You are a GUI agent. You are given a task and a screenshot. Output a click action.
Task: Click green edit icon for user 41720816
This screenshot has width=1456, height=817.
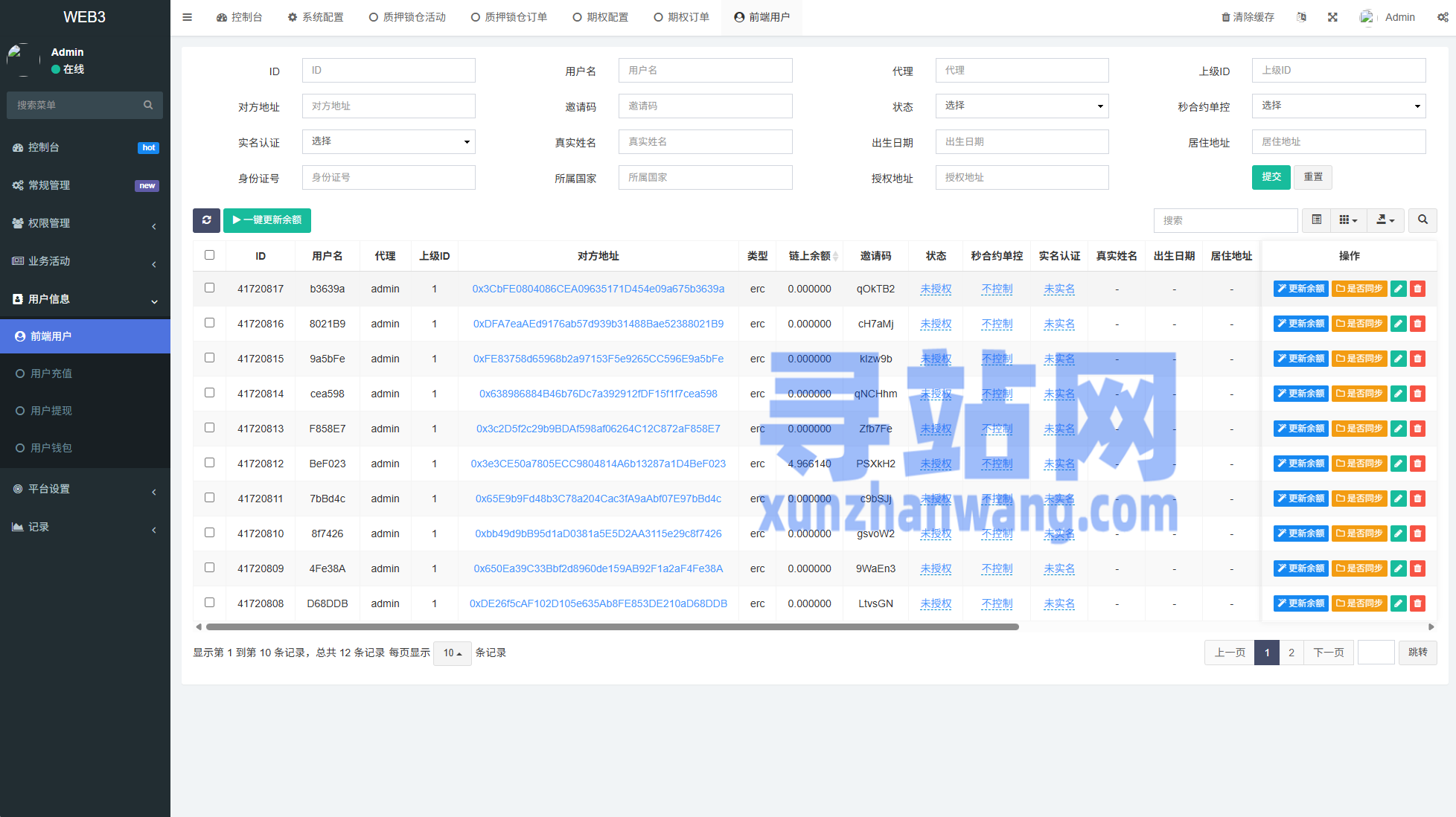1398,324
